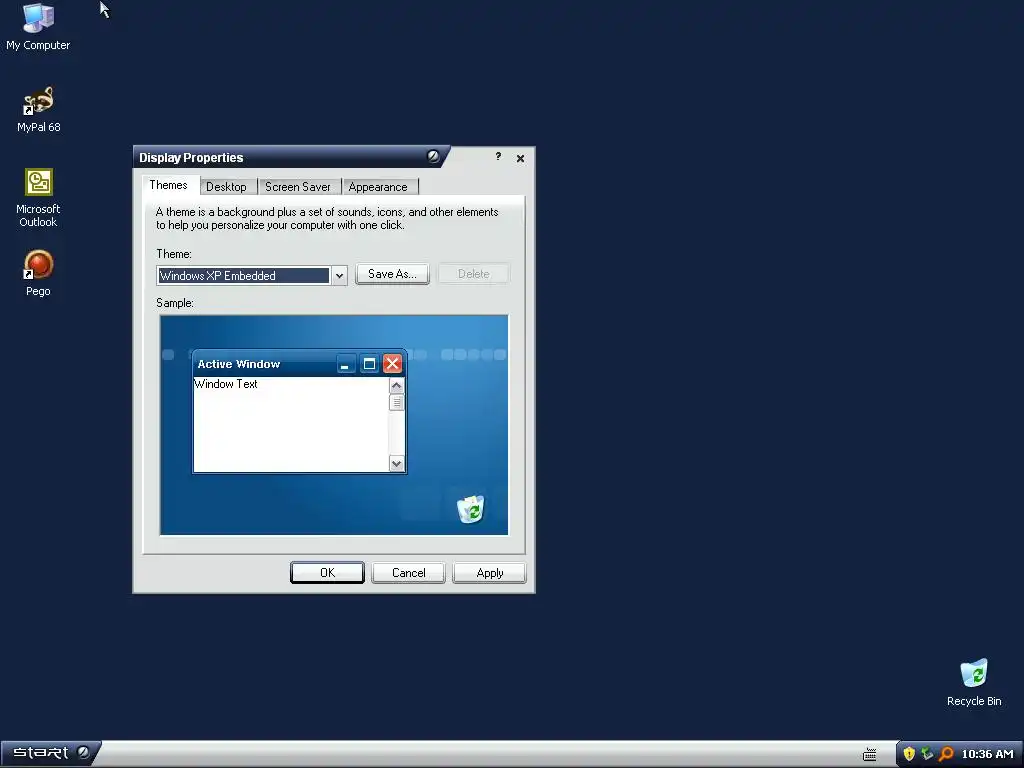
Task: Click the "Sample:" label
Action: pos(175,303)
